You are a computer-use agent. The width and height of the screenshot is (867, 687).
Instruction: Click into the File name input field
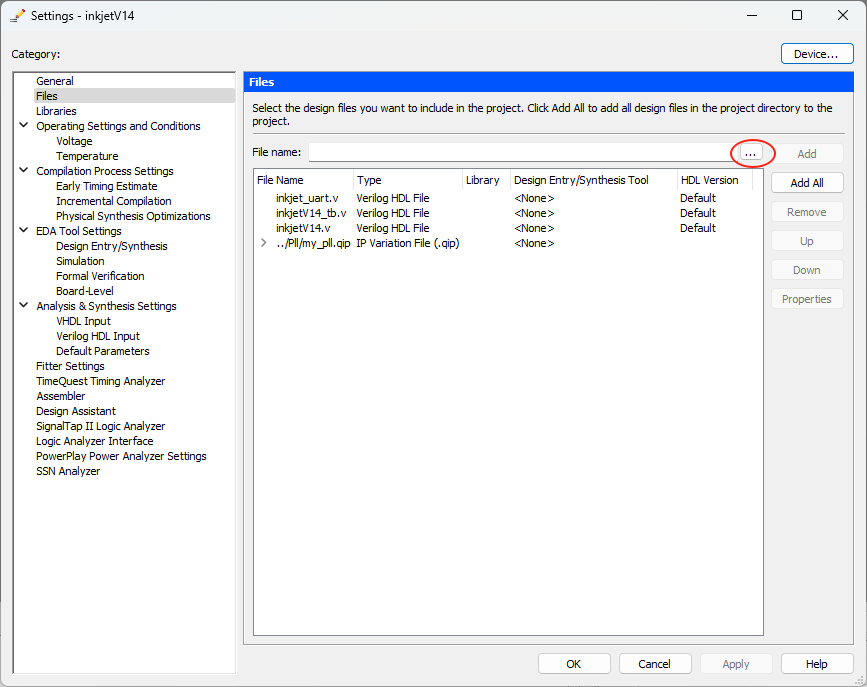click(523, 152)
